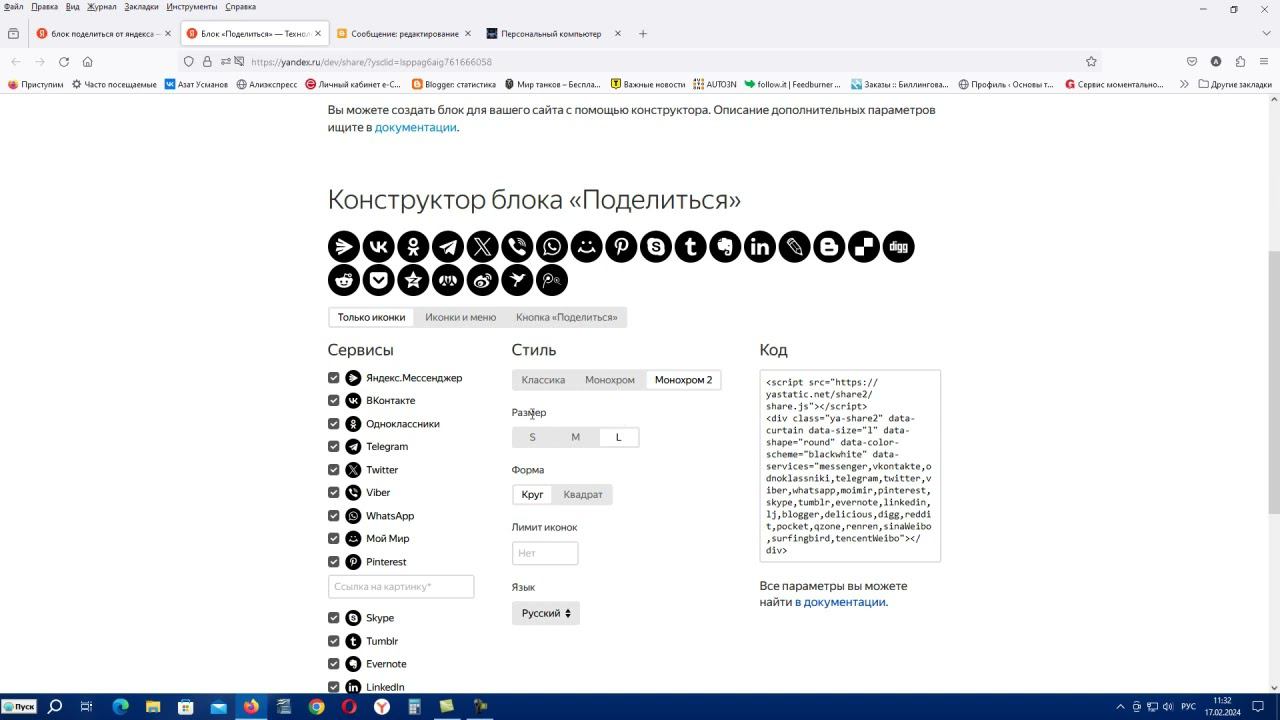1280x720 pixels.
Task: Bookmark this page with the star icon
Action: (x=1091, y=61)
